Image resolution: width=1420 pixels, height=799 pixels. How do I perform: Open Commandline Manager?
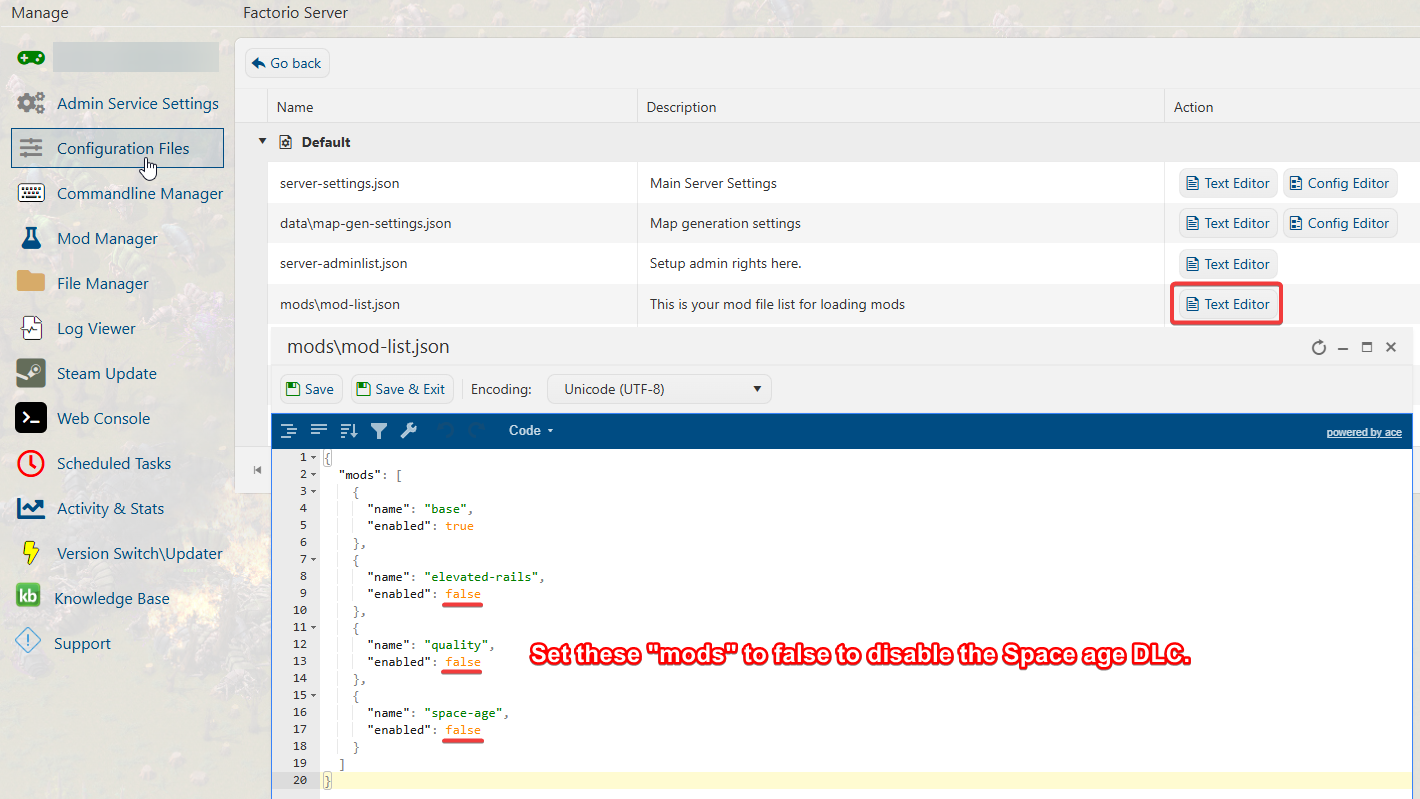point(118,193)
